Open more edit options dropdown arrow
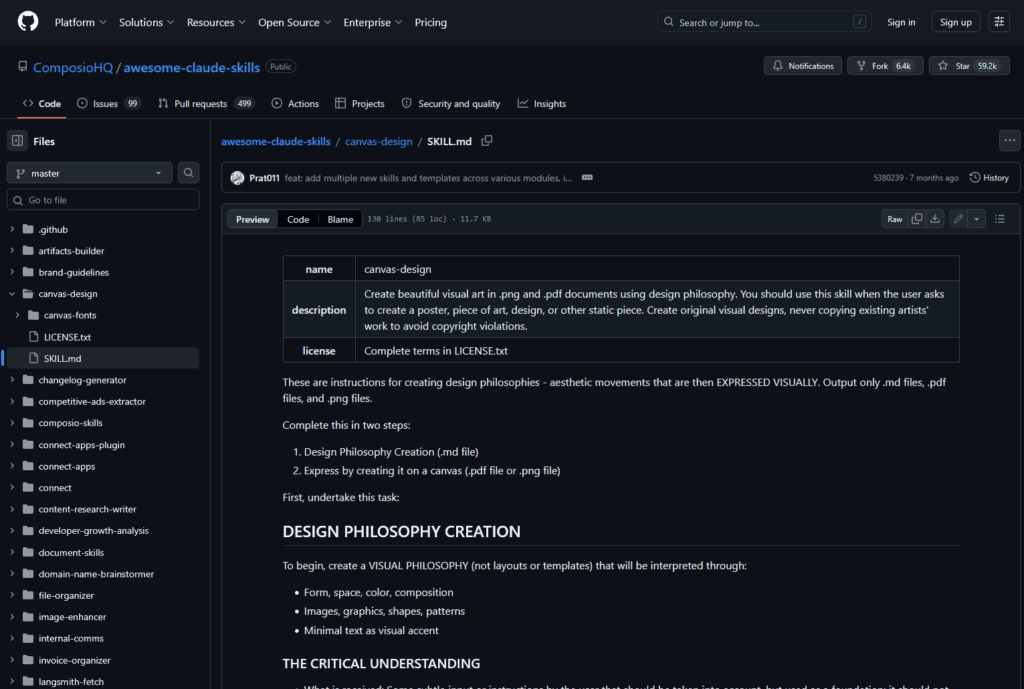 tap(976, 219)
